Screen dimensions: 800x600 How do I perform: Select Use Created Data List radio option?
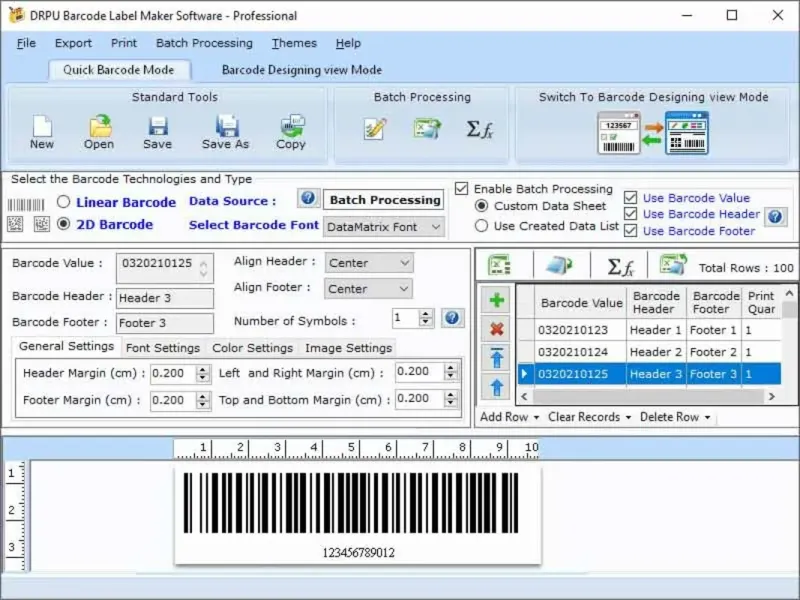click(481, 226)
